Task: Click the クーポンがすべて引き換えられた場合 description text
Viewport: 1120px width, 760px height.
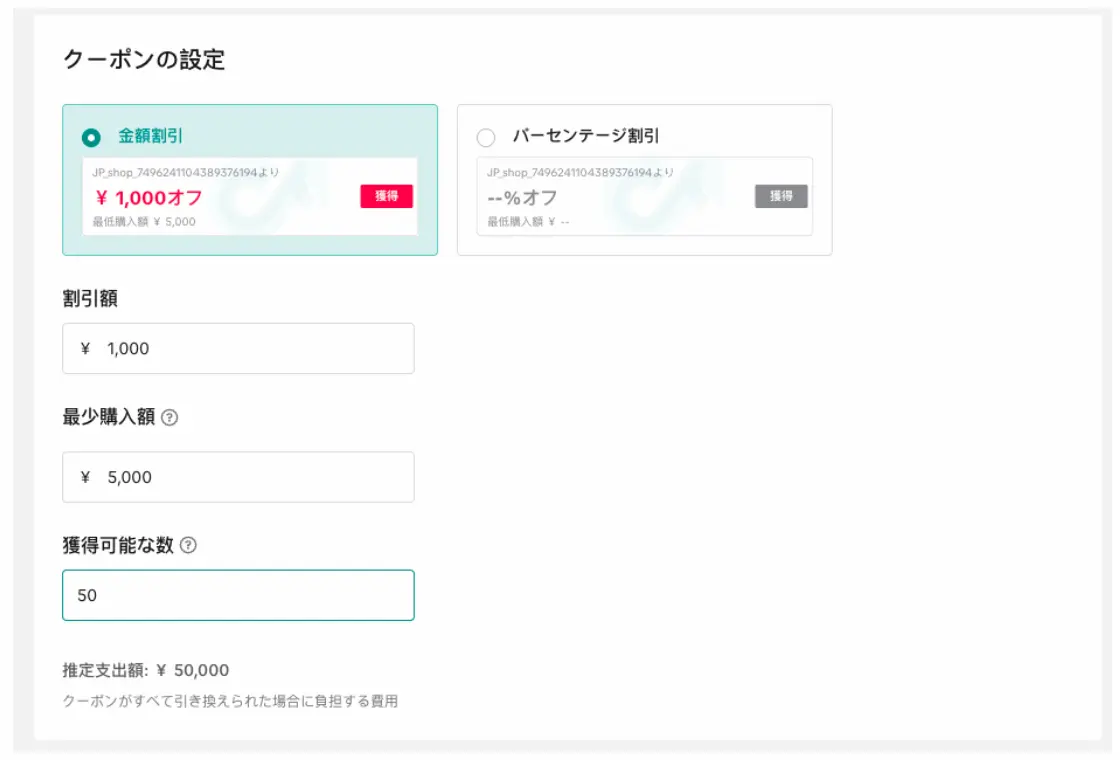Action: coord(230,701)
